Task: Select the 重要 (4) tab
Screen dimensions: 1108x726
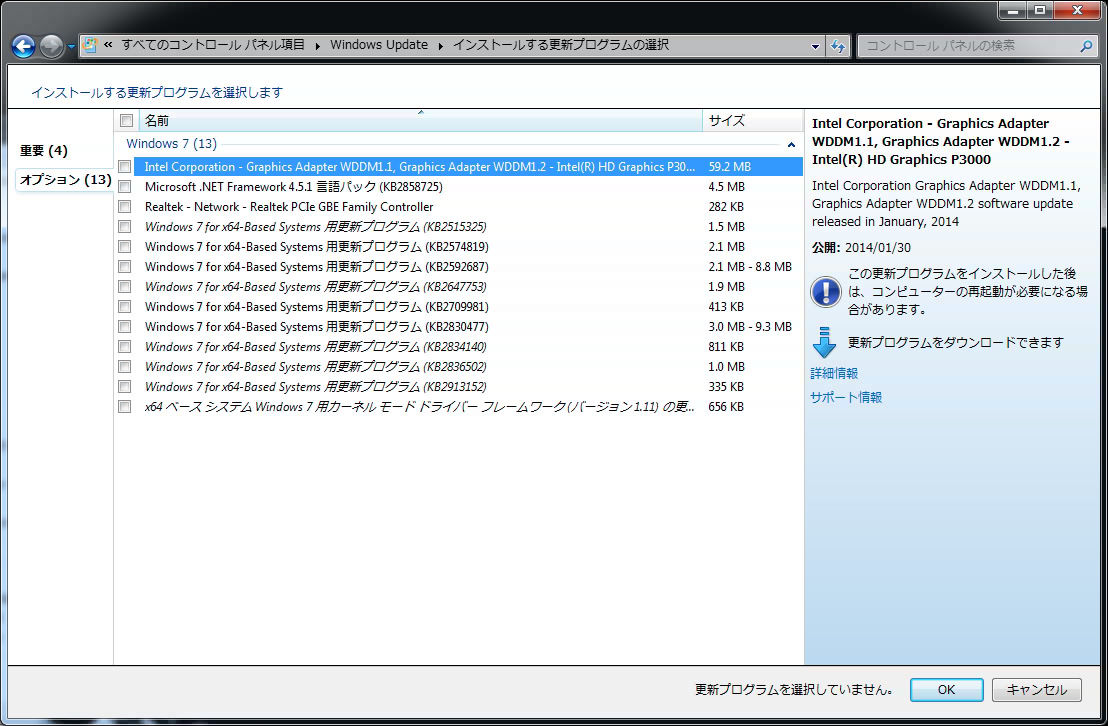Action: (x=44, y=151)
